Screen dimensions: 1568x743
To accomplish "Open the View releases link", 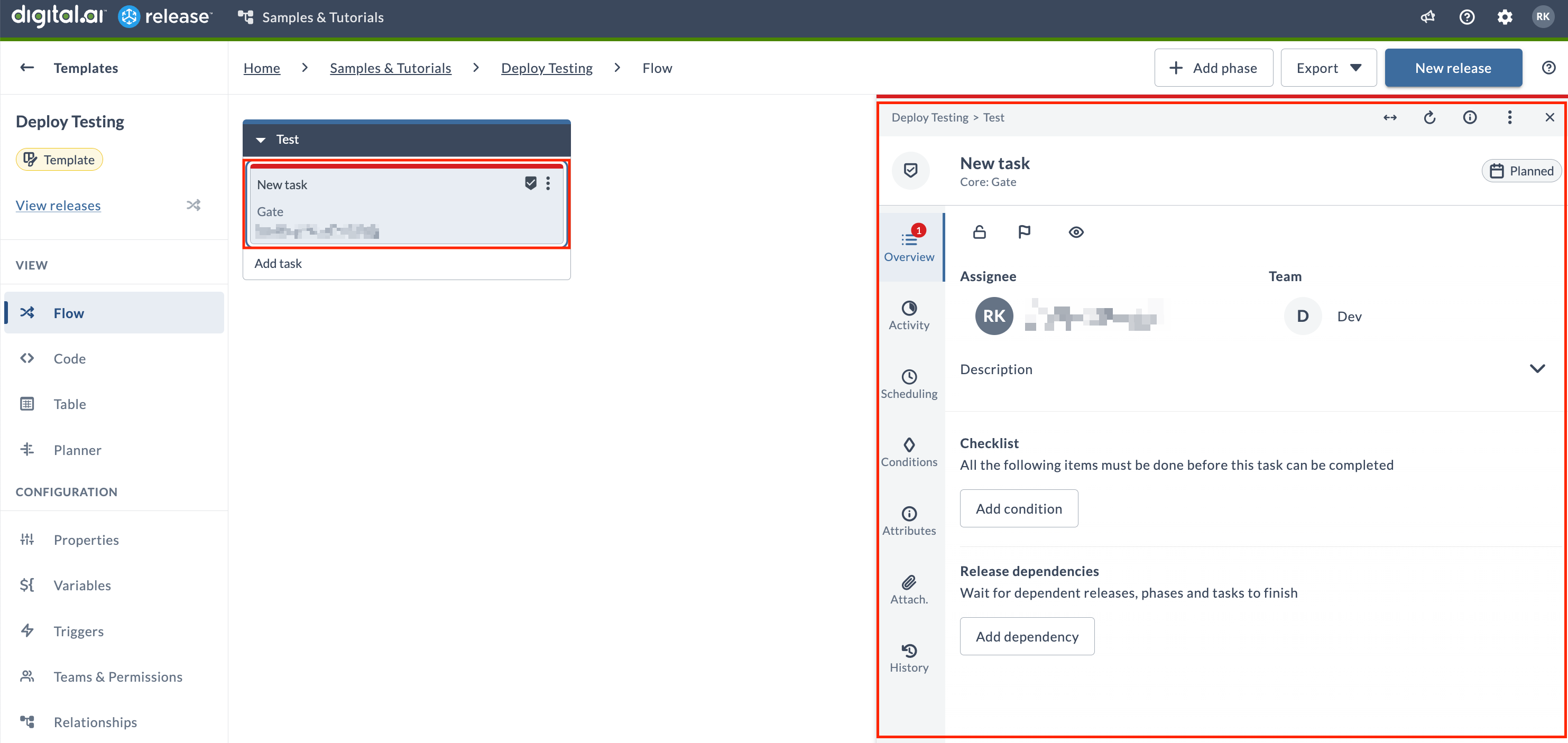I will tap(58, 205).
